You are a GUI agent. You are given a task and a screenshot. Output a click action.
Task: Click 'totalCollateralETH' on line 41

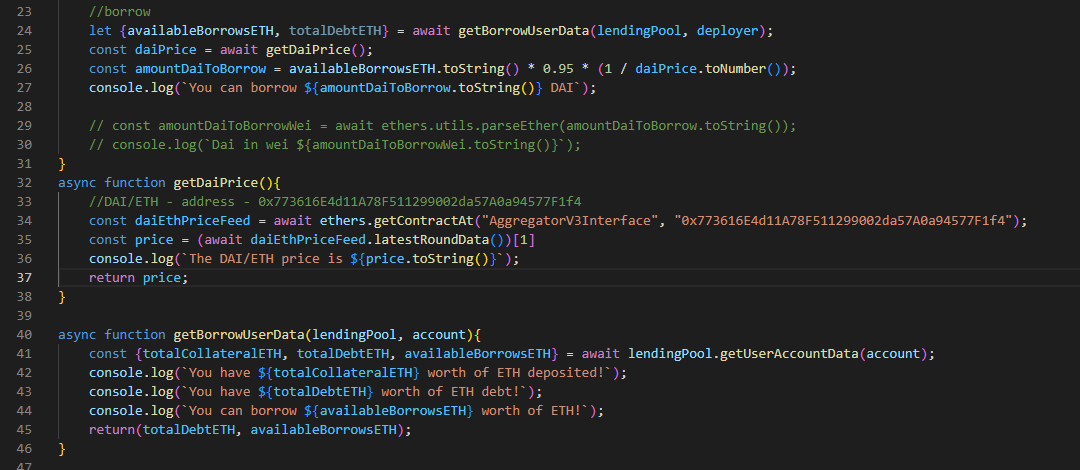click(x=211, y=354)
